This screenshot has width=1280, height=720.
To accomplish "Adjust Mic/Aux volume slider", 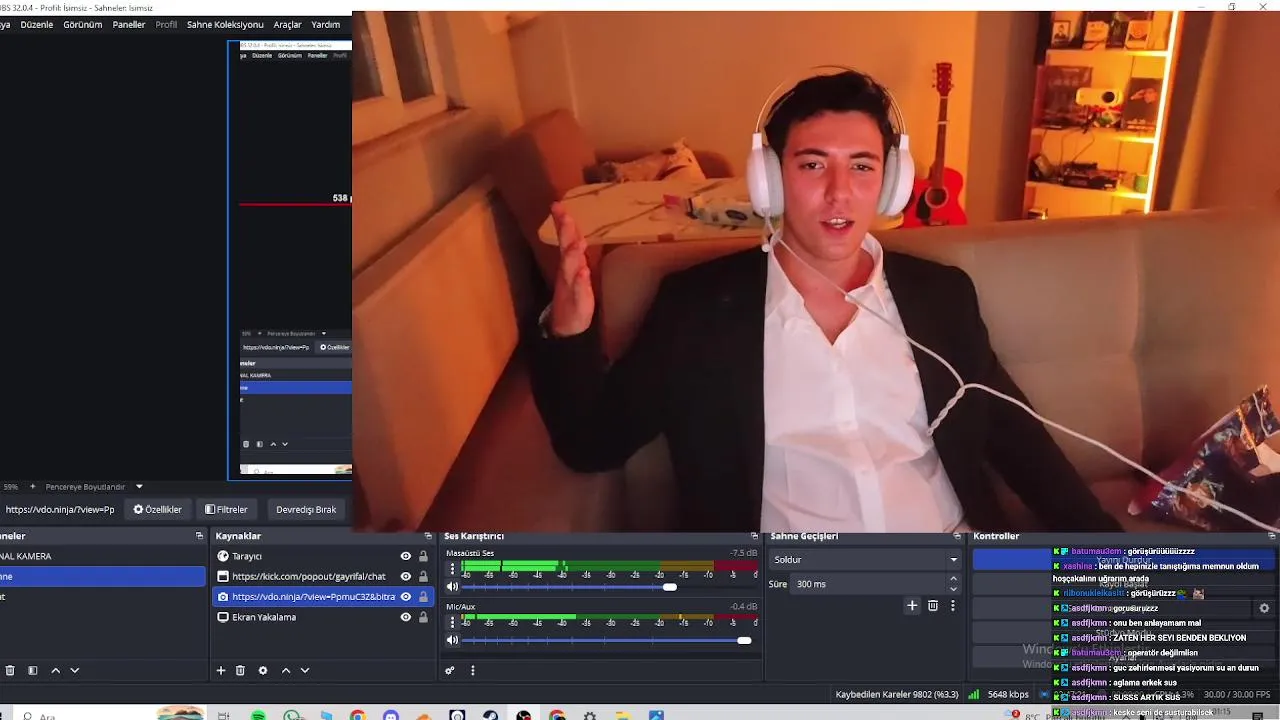I will pos(744,640).
